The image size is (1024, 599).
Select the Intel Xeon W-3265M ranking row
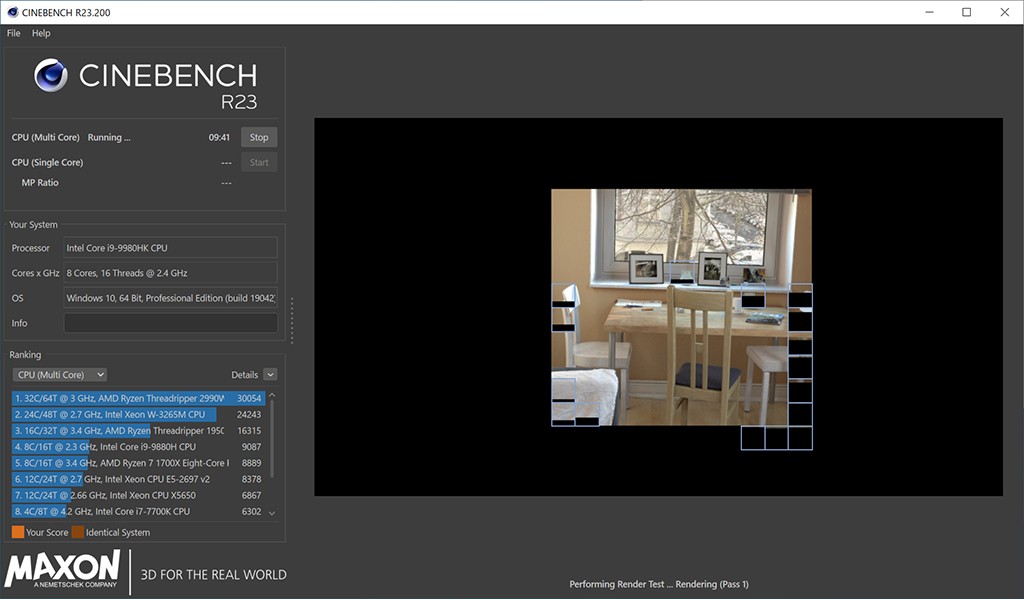120,414
